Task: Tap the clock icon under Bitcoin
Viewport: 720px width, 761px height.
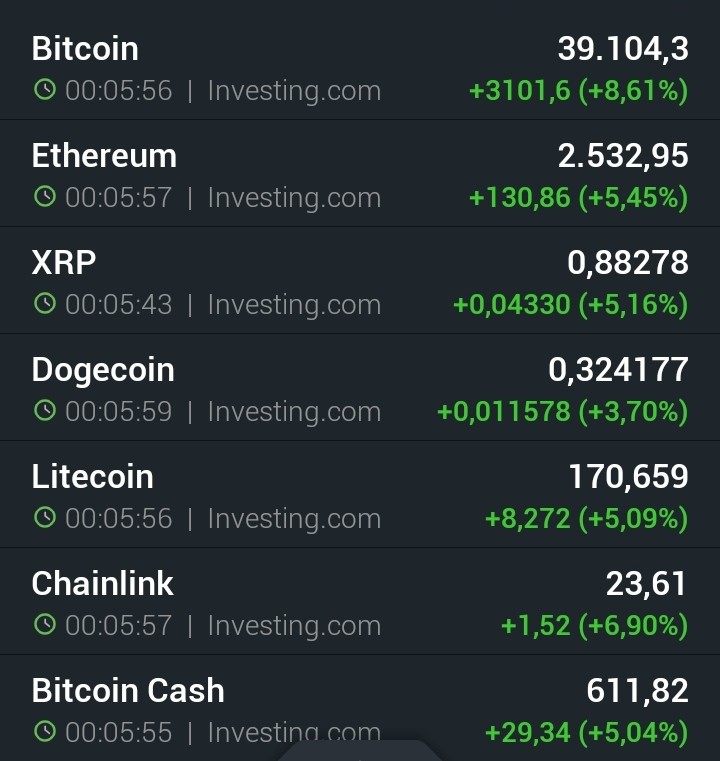Action: [45, 90]
